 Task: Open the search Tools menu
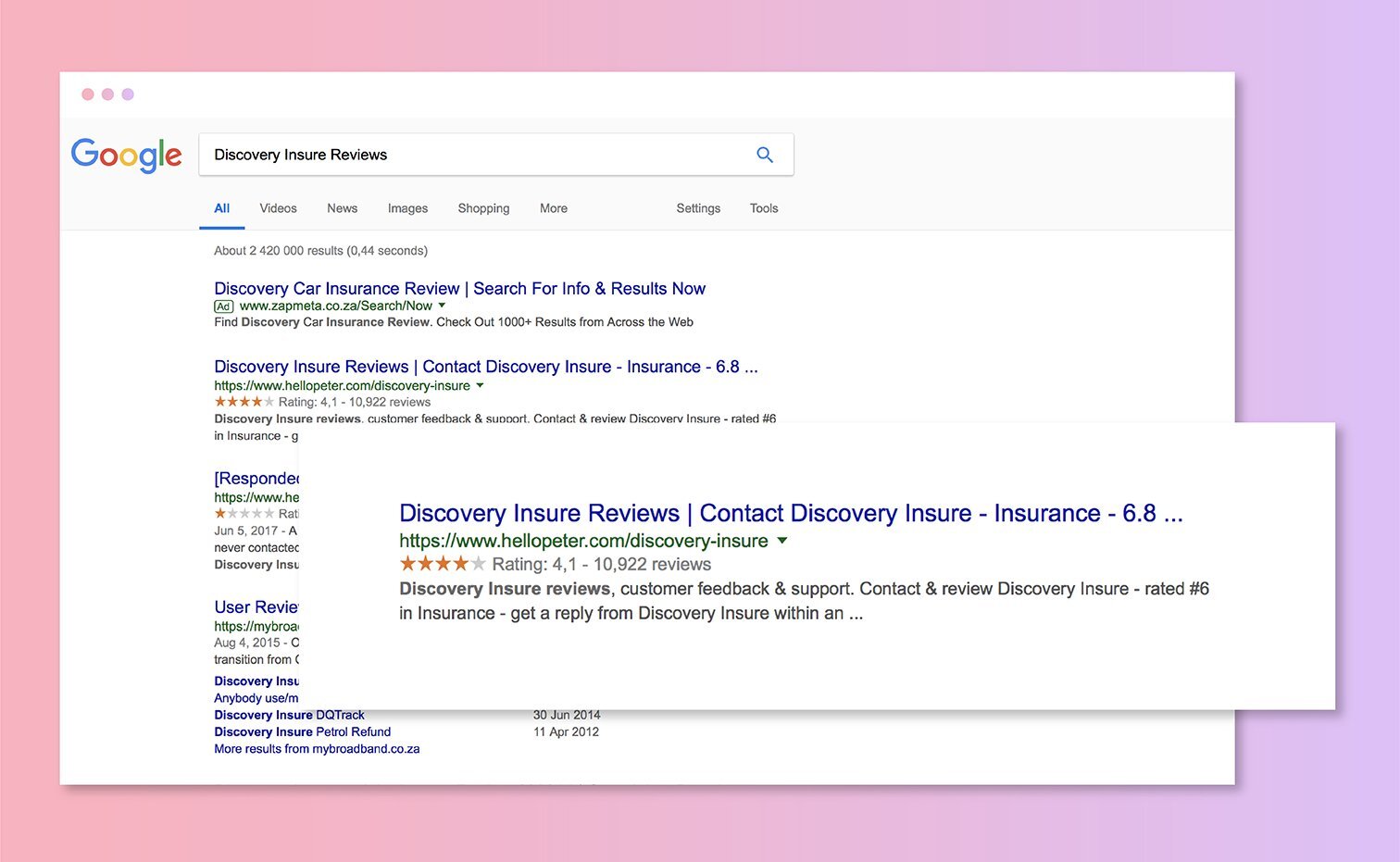[x=763, y=208]
